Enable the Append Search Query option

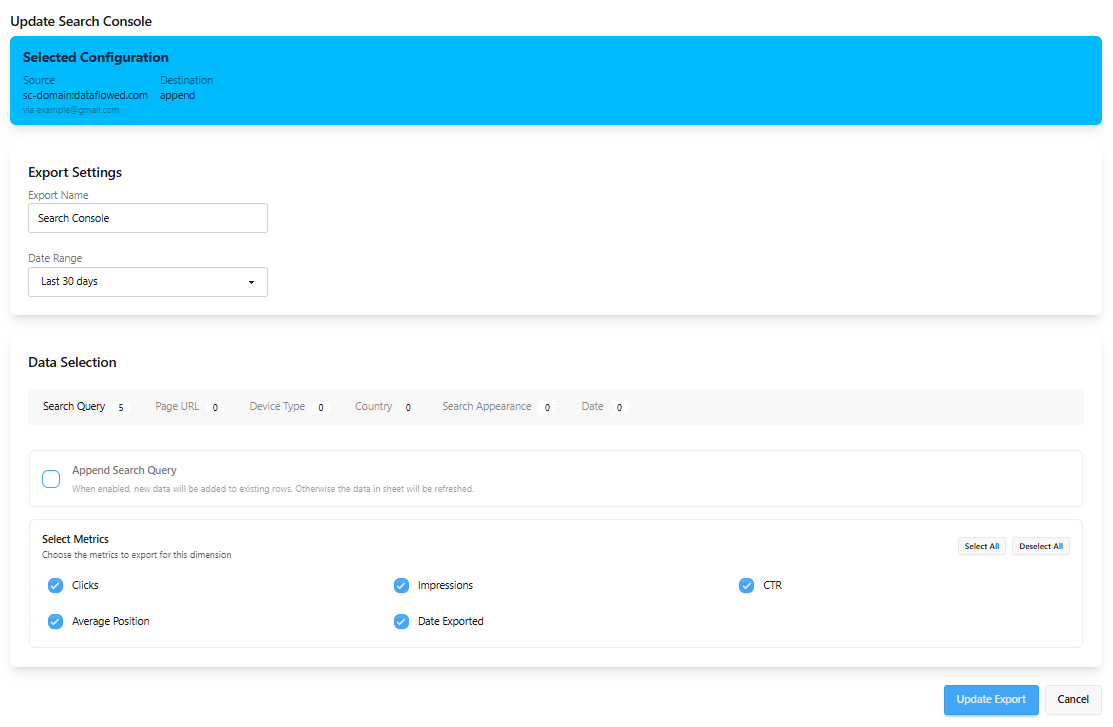click(51, 478)
